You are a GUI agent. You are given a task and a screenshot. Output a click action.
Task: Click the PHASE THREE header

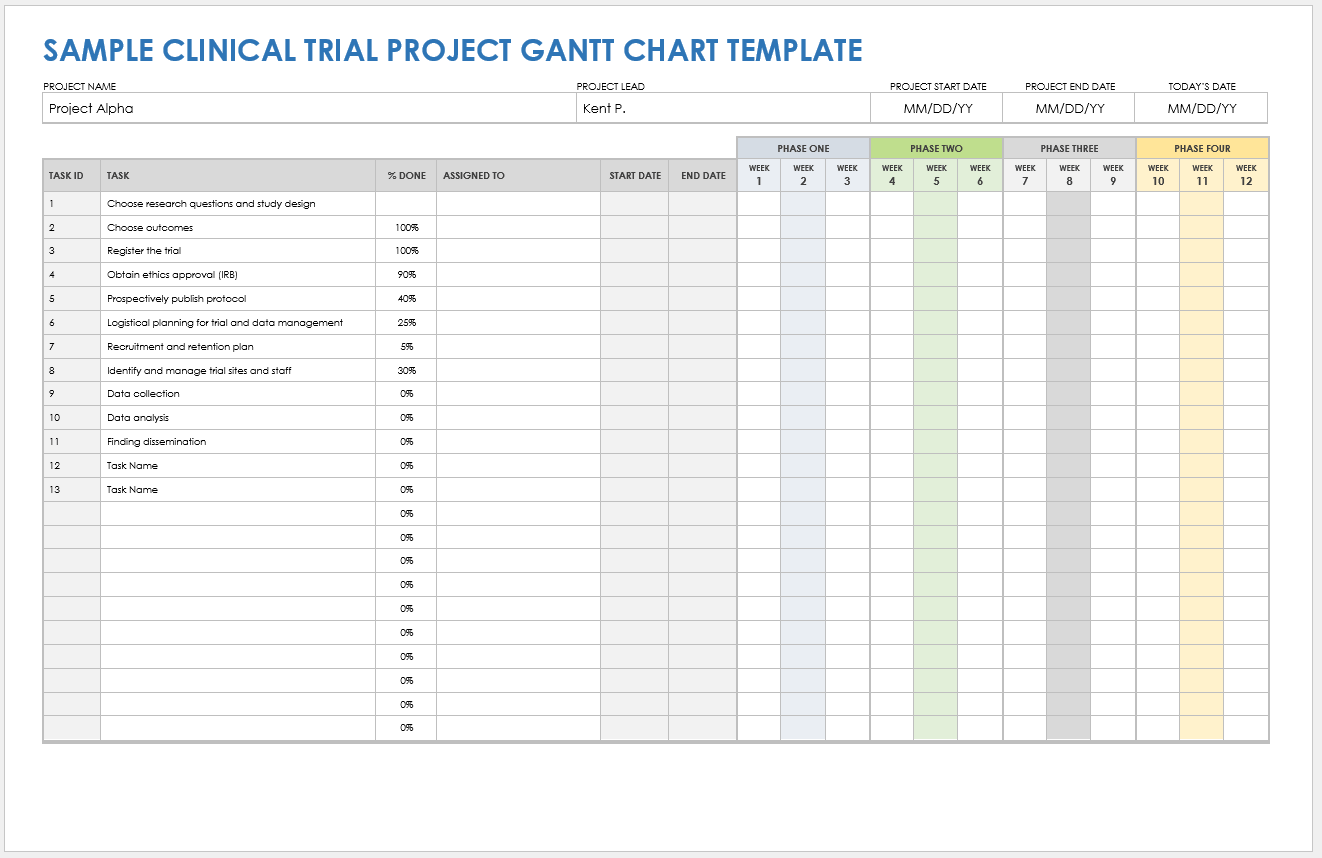(1068, 148)
